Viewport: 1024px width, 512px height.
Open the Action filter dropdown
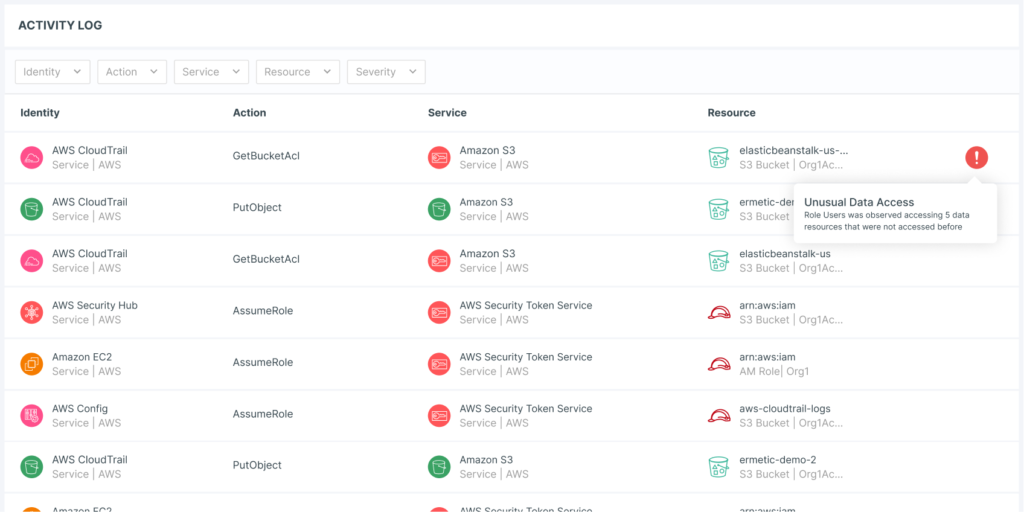132,72
